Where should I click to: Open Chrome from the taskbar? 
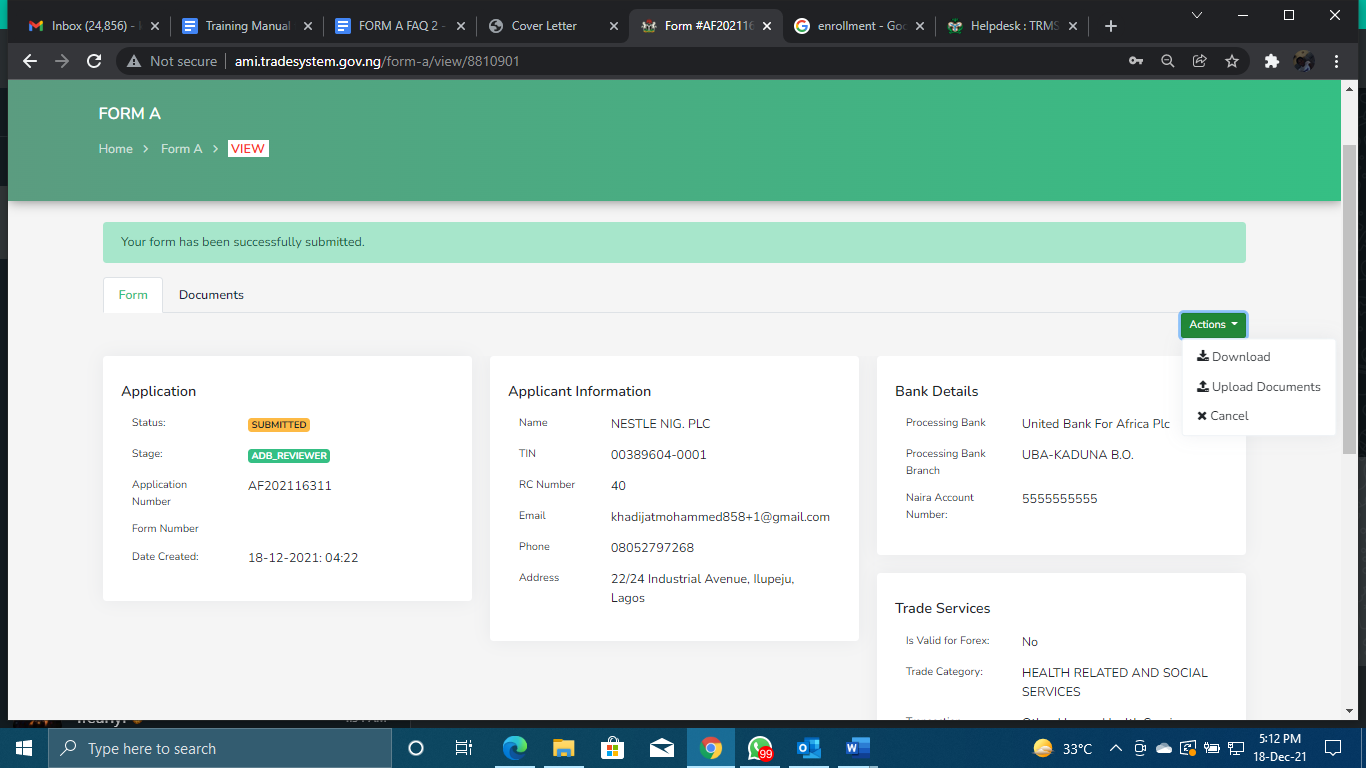pyautogui.click(x=711, y=748)
